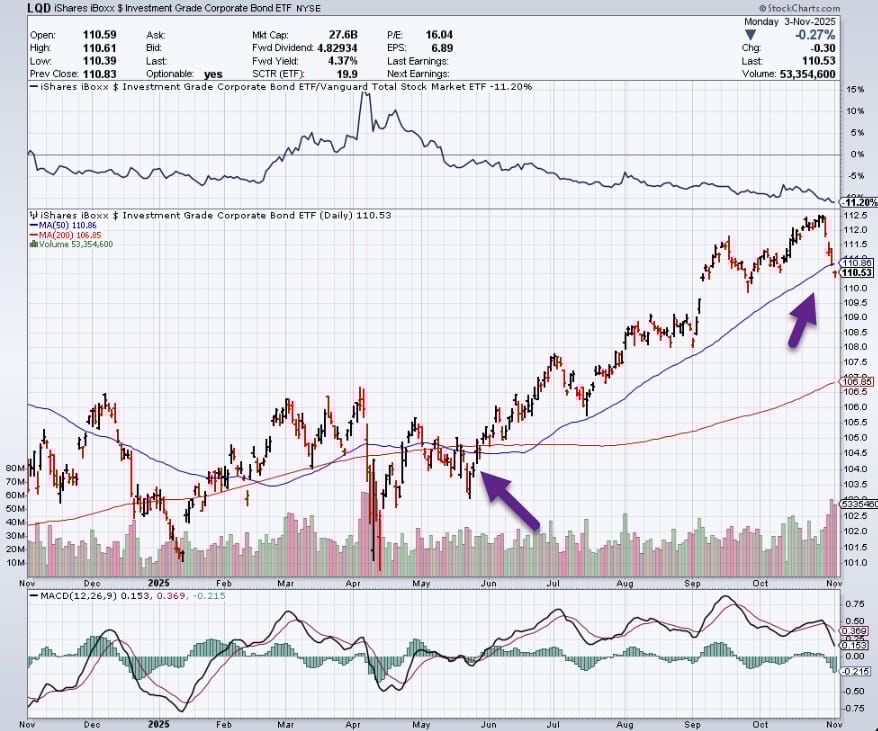Screen dimensions: 878x731
Task: Click the Open value 110.59
Action: coord(99,35)
